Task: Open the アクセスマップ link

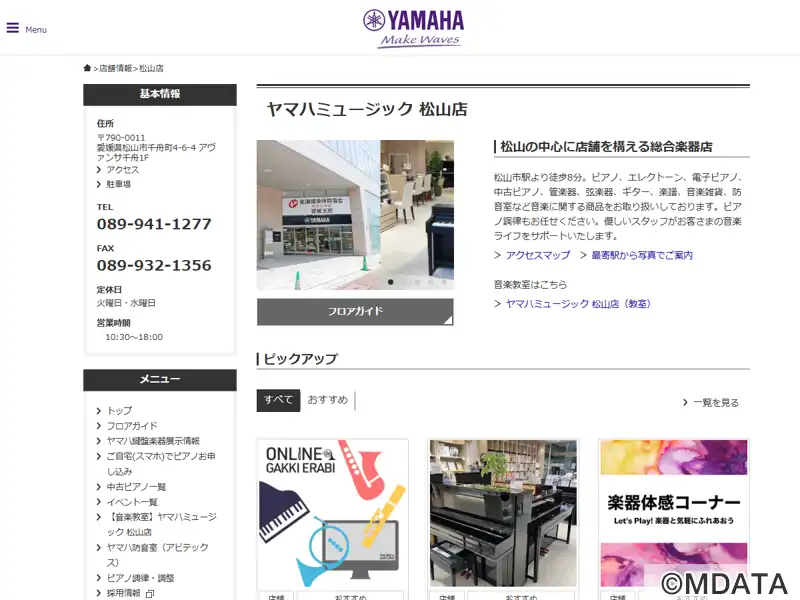Action: click(538, 255)
